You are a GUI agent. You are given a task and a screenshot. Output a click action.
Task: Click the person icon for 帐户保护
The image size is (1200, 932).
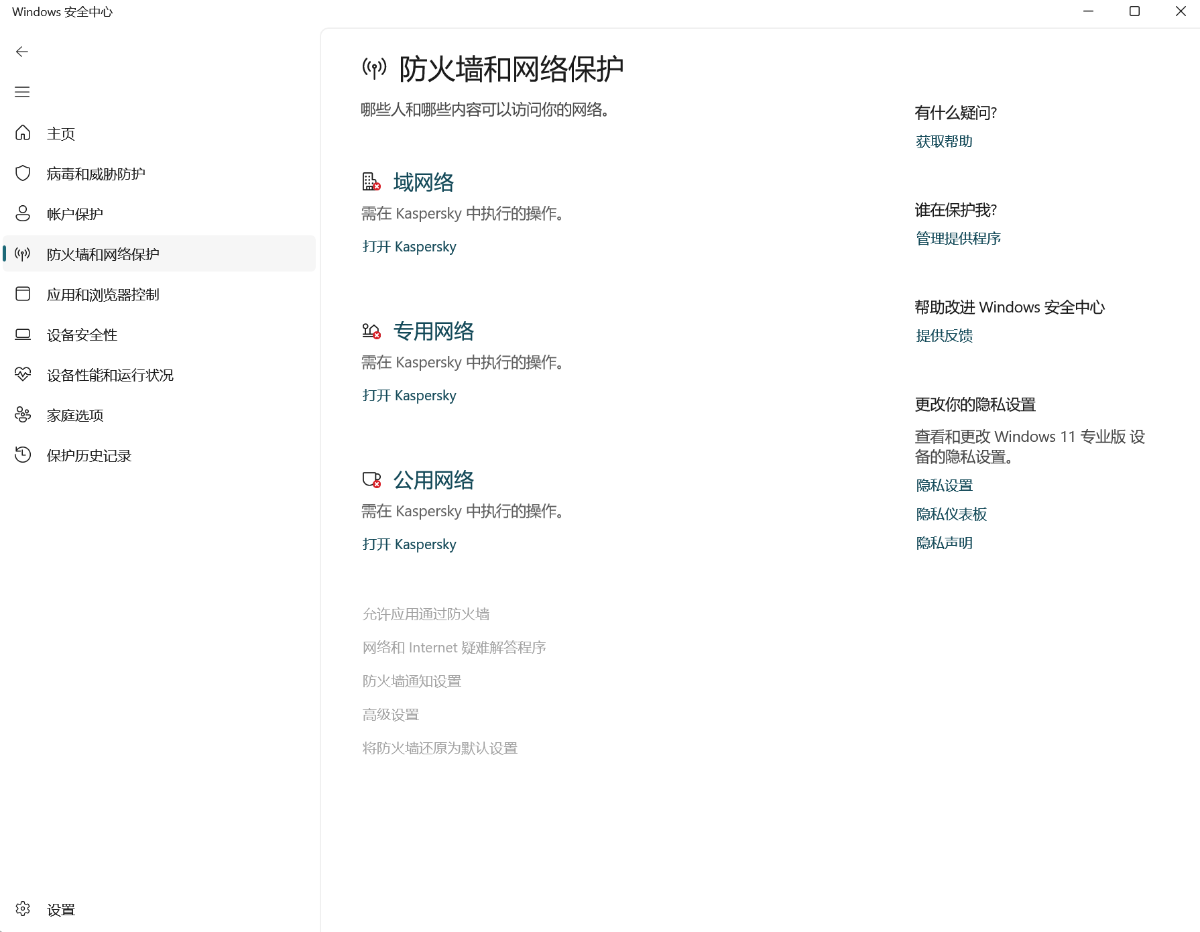[x=23, y=214]
